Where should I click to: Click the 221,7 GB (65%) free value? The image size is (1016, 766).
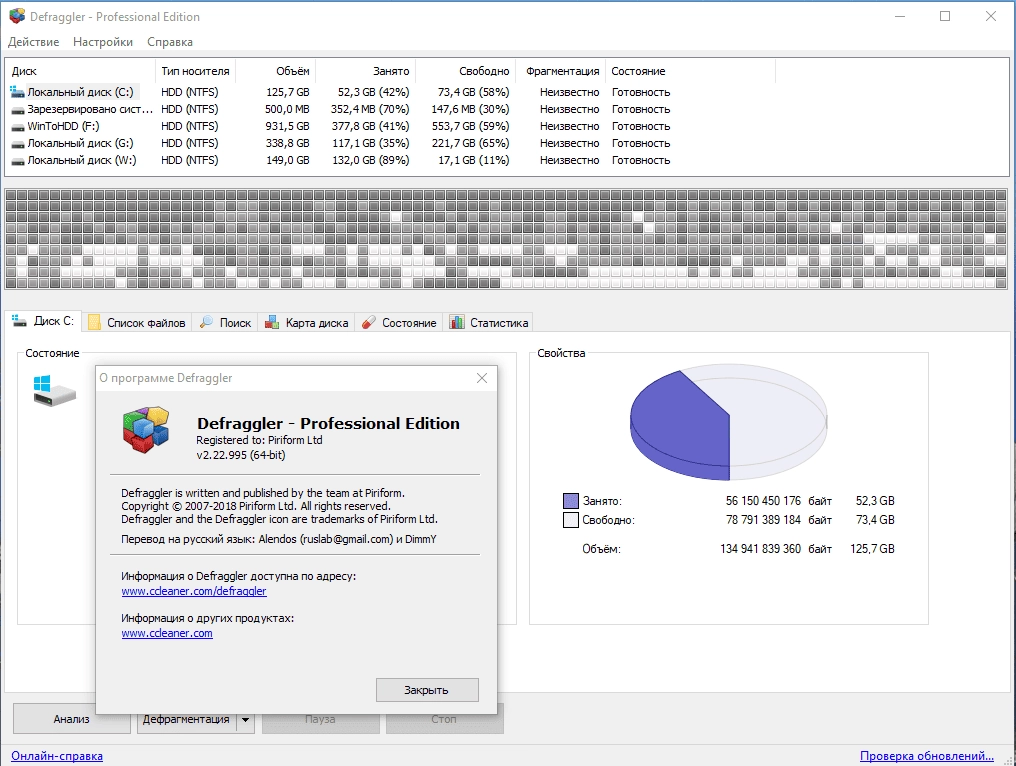tap(470, 143)
